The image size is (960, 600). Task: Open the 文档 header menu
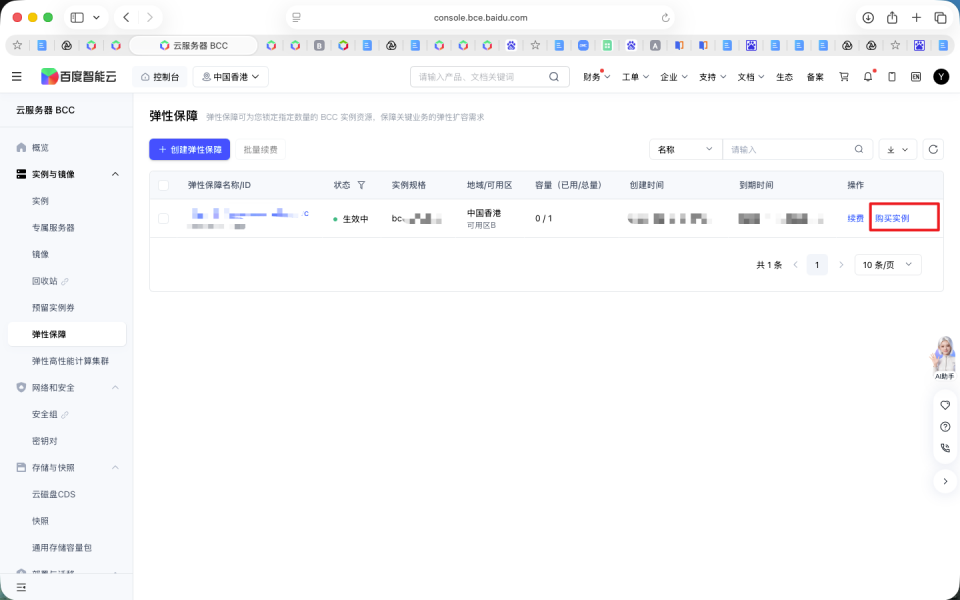(751, 77)
